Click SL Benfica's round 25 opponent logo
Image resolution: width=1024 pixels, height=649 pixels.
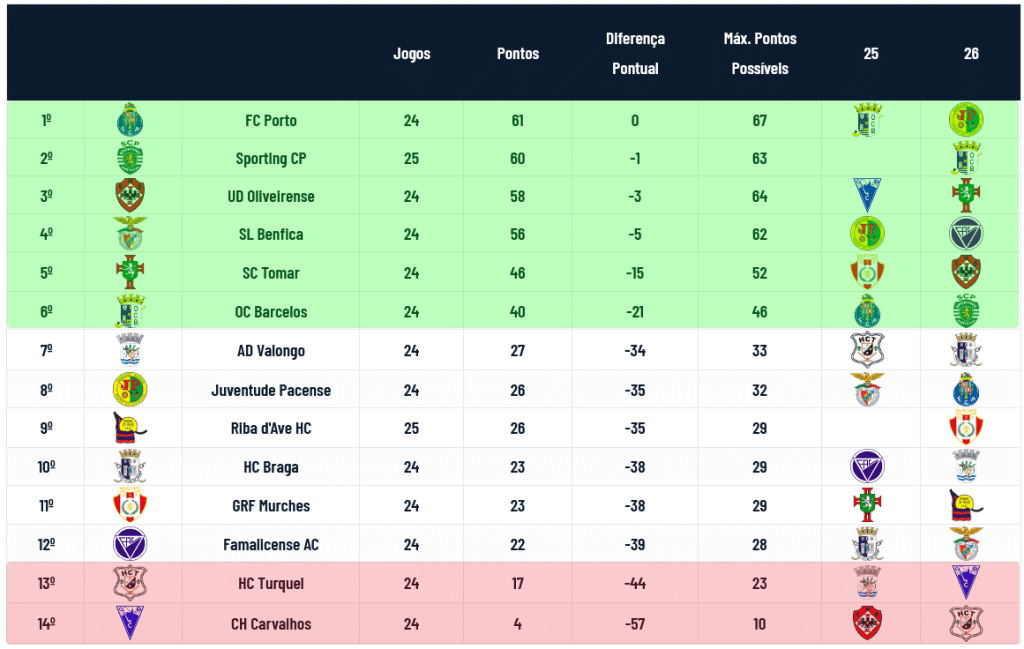[x=867, y=234]
